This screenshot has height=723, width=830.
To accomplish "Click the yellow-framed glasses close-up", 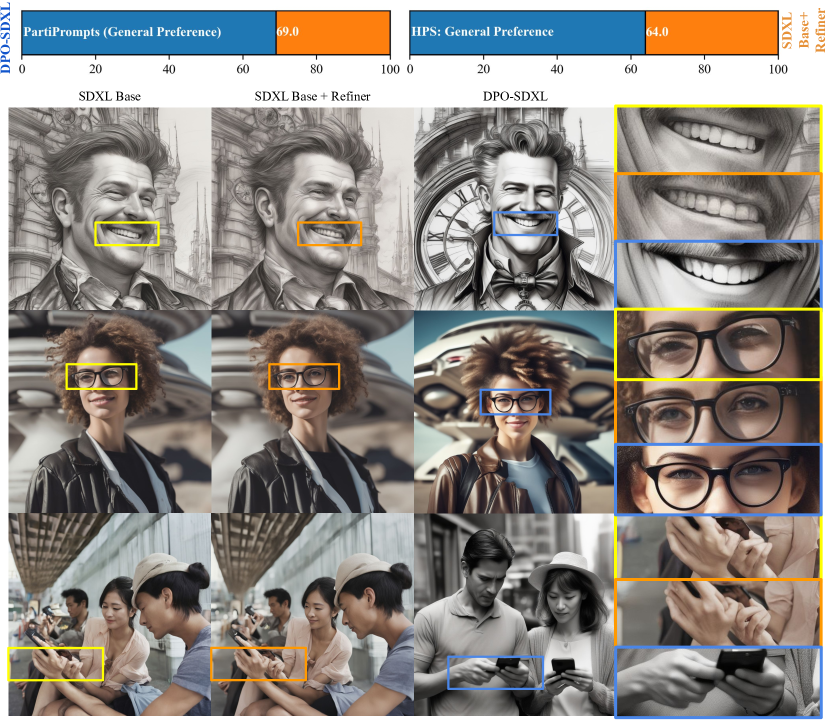I will (718, 345).
